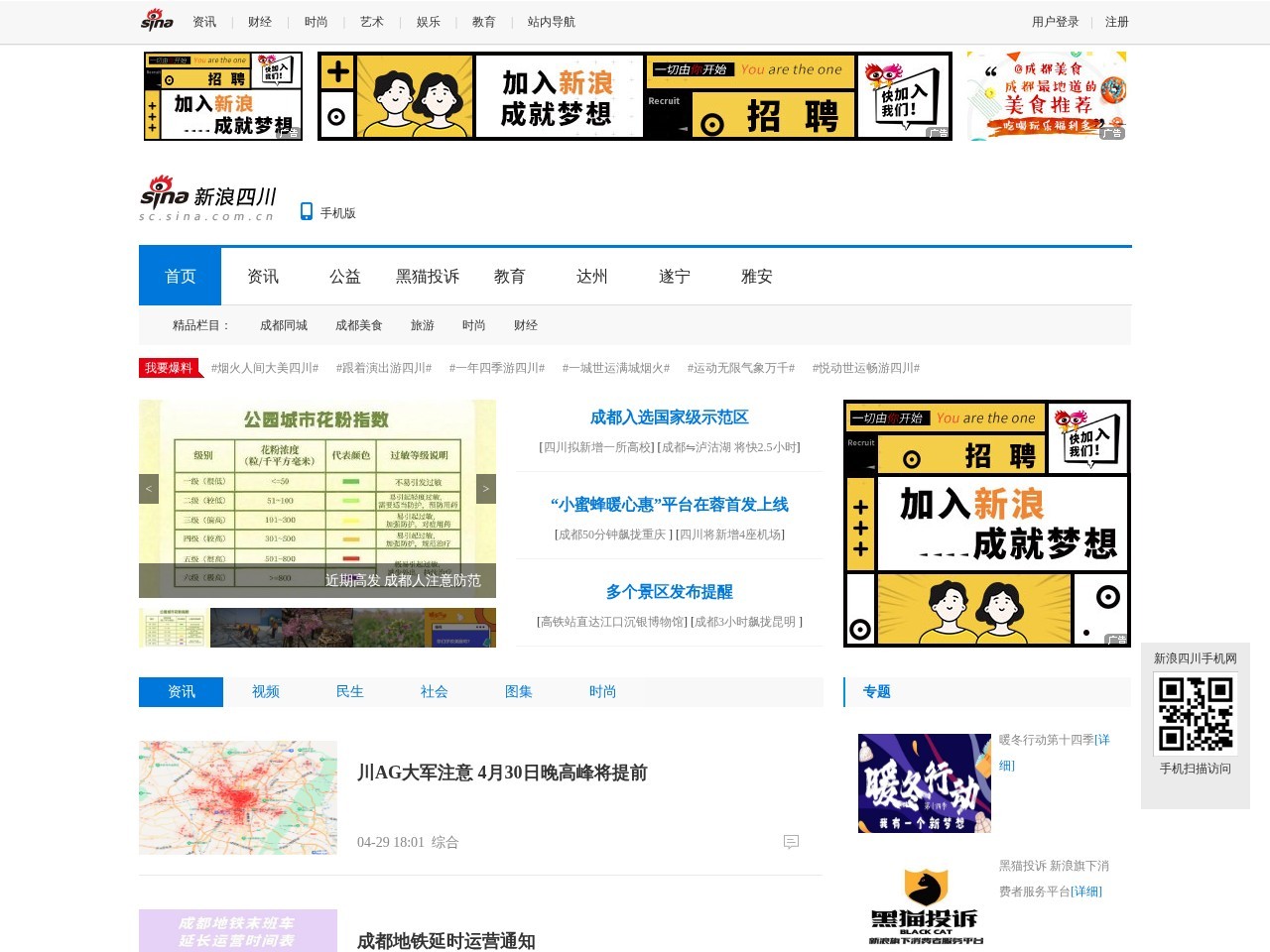Open 财经 in the 精品栏目 row
Viewport: 1270px width, 952px height.
[x=526, y=325]
